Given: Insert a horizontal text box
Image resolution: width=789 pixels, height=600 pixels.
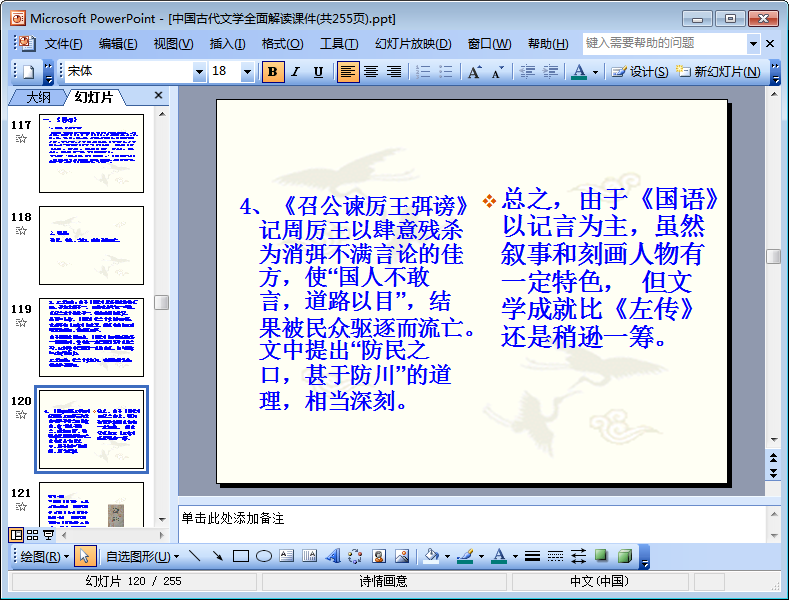Looking at the screenshot, I should (x=287, y=556).
